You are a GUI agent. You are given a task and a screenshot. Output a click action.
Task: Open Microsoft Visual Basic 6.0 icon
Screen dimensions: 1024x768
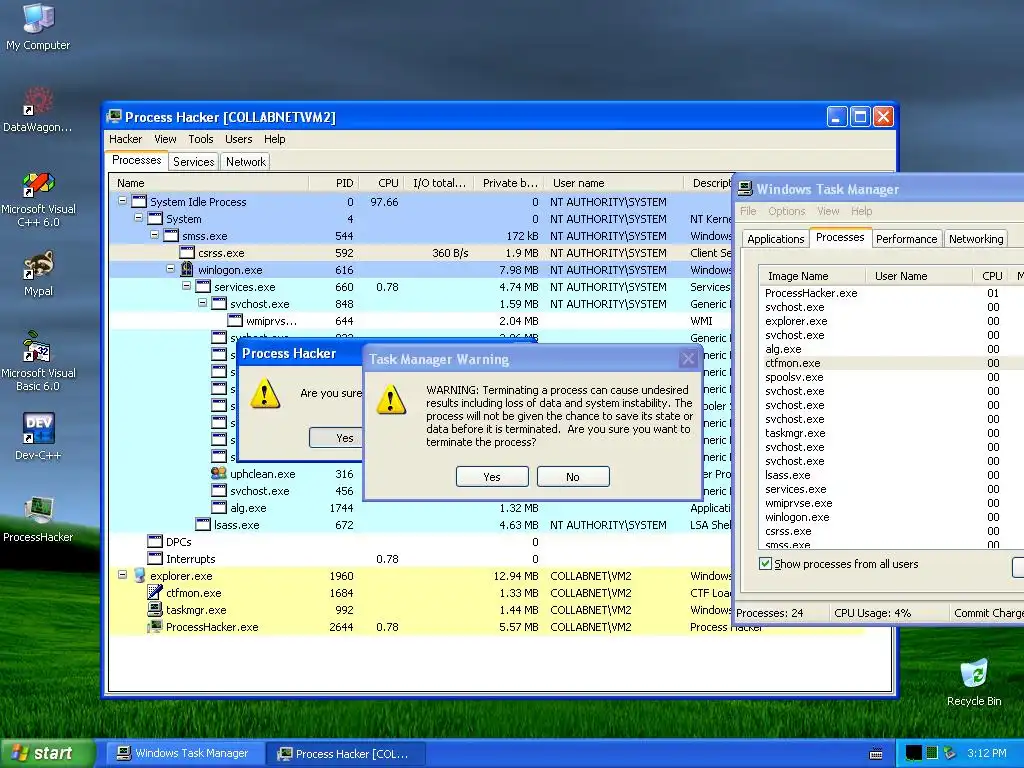click(x=38, y=348)
